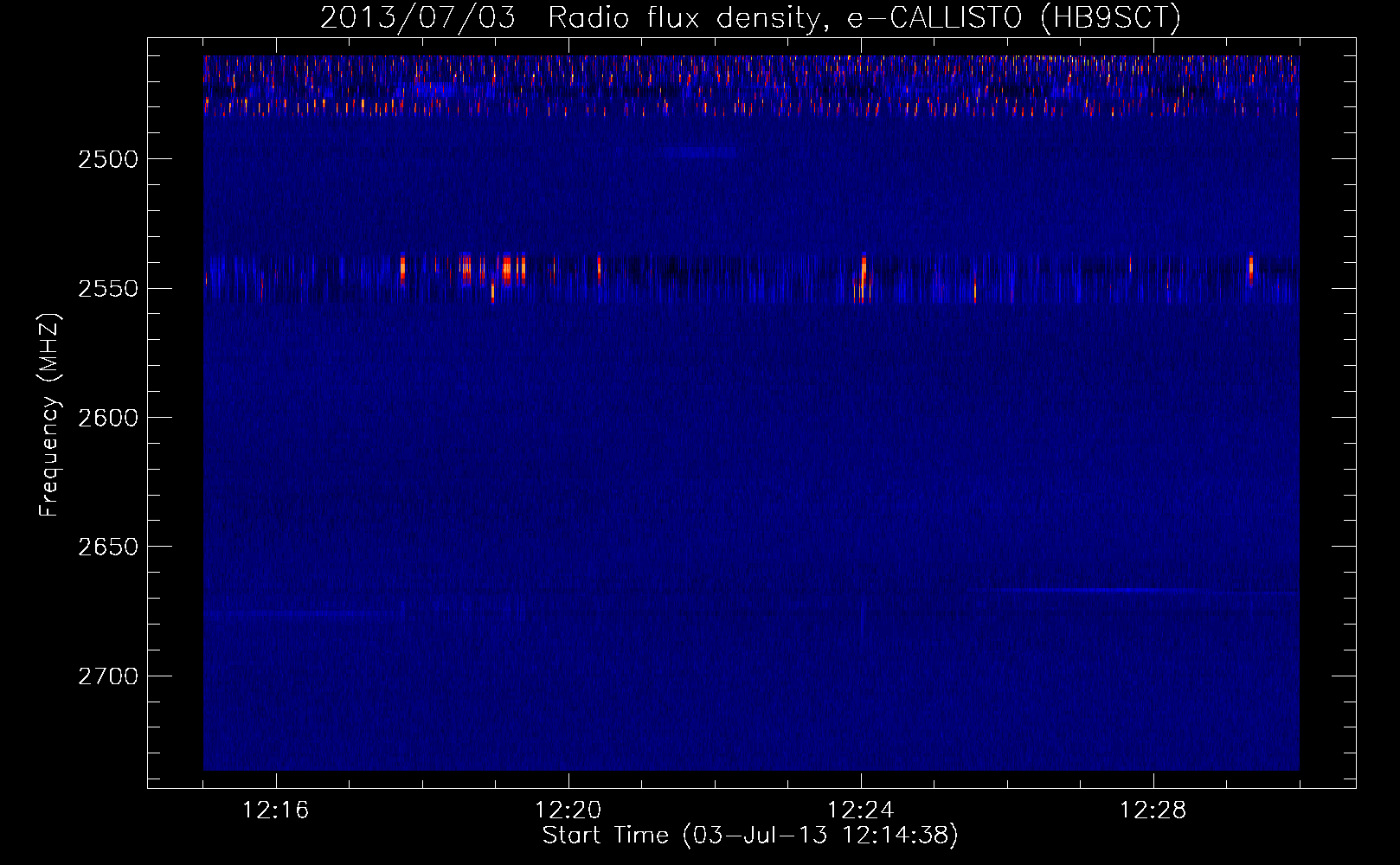Select the 2650 frequency tick label
This screenshot has width=1400, height=865.
point(107,547)
